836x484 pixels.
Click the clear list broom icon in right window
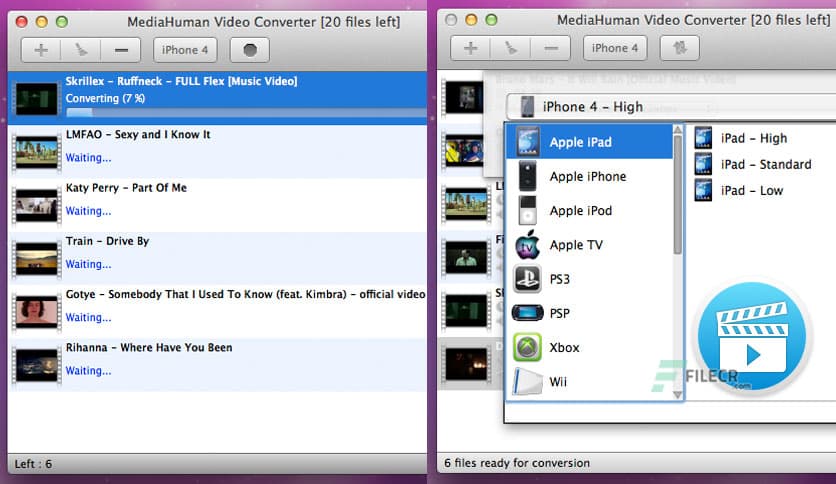510,48
